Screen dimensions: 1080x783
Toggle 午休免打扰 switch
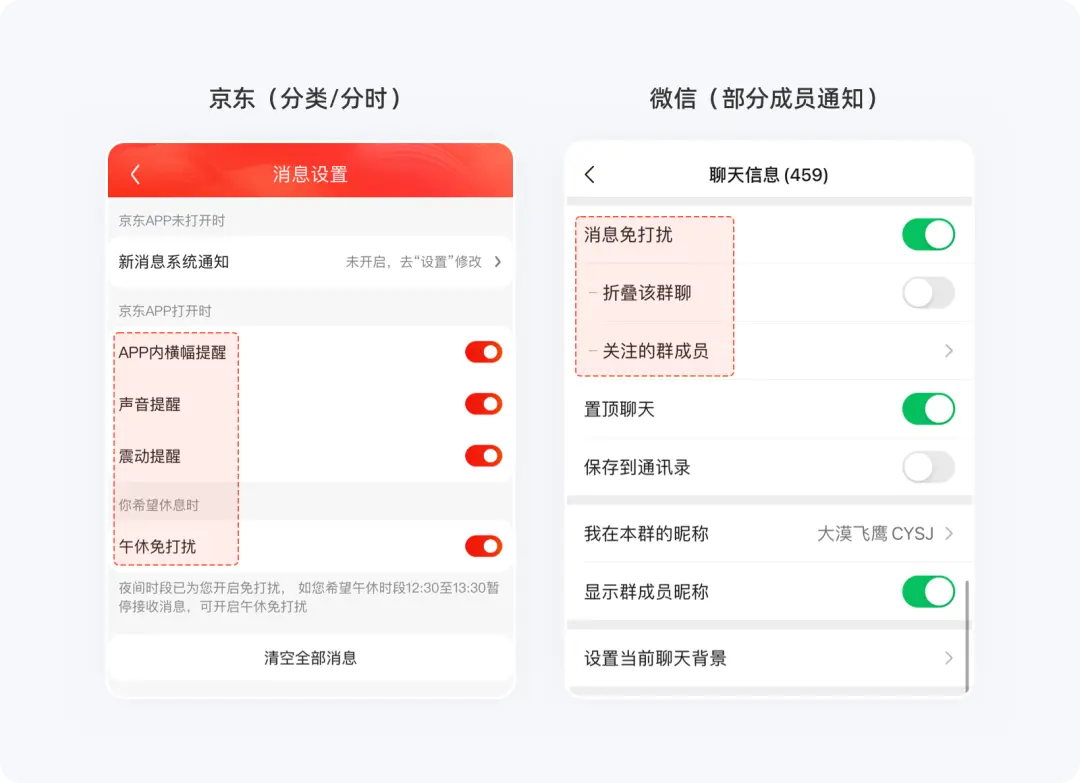click(484, 546)
